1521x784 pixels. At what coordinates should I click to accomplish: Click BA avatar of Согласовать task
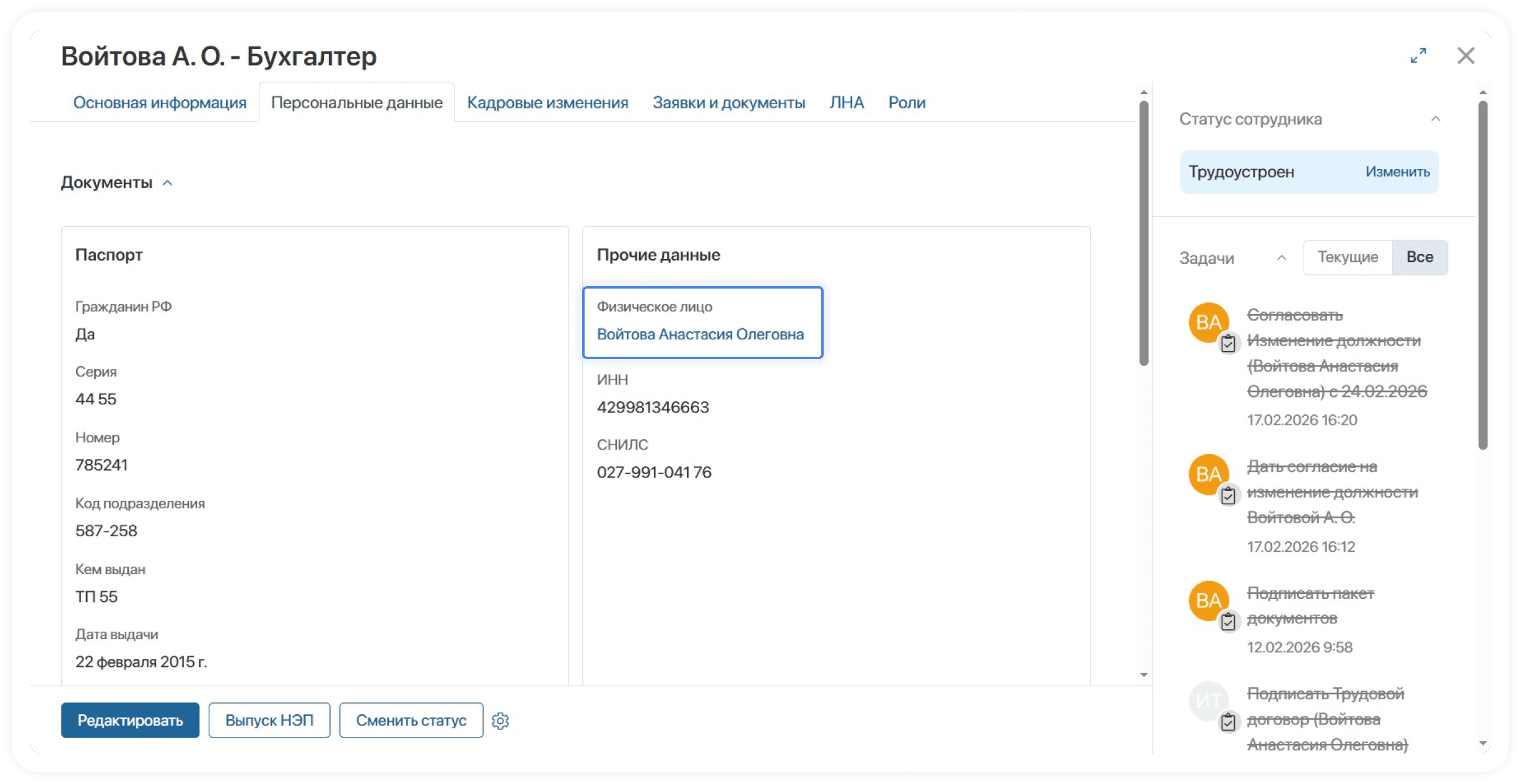tap(1208, 322)
